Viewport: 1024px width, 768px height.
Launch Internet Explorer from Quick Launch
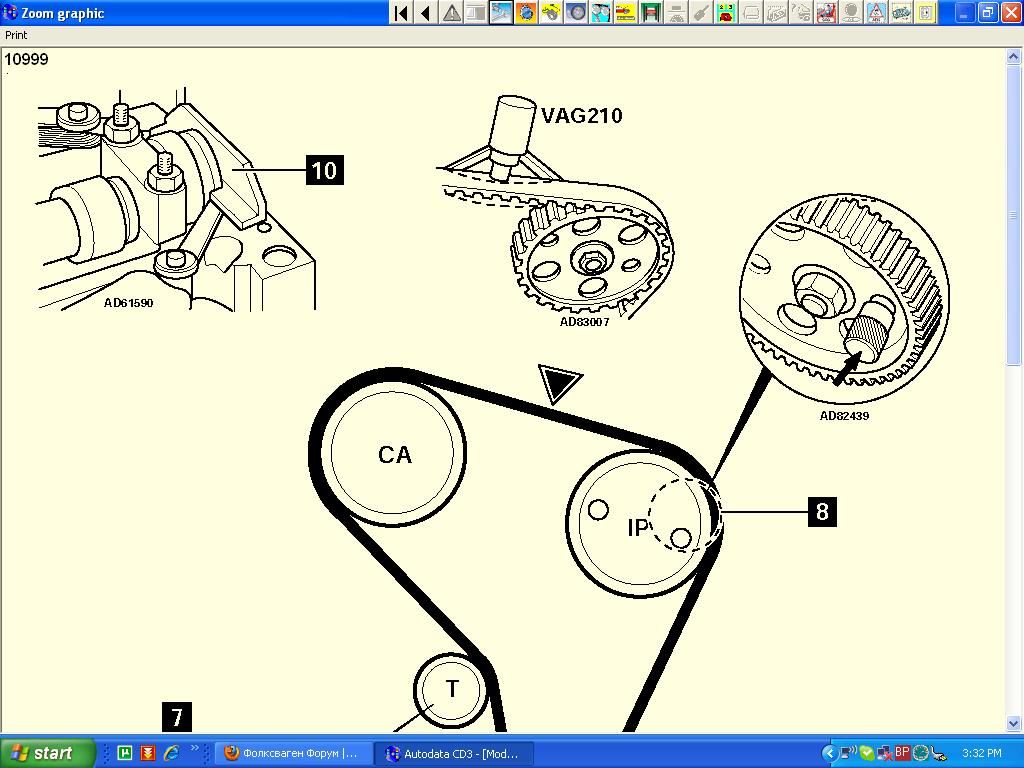(171, 753)
